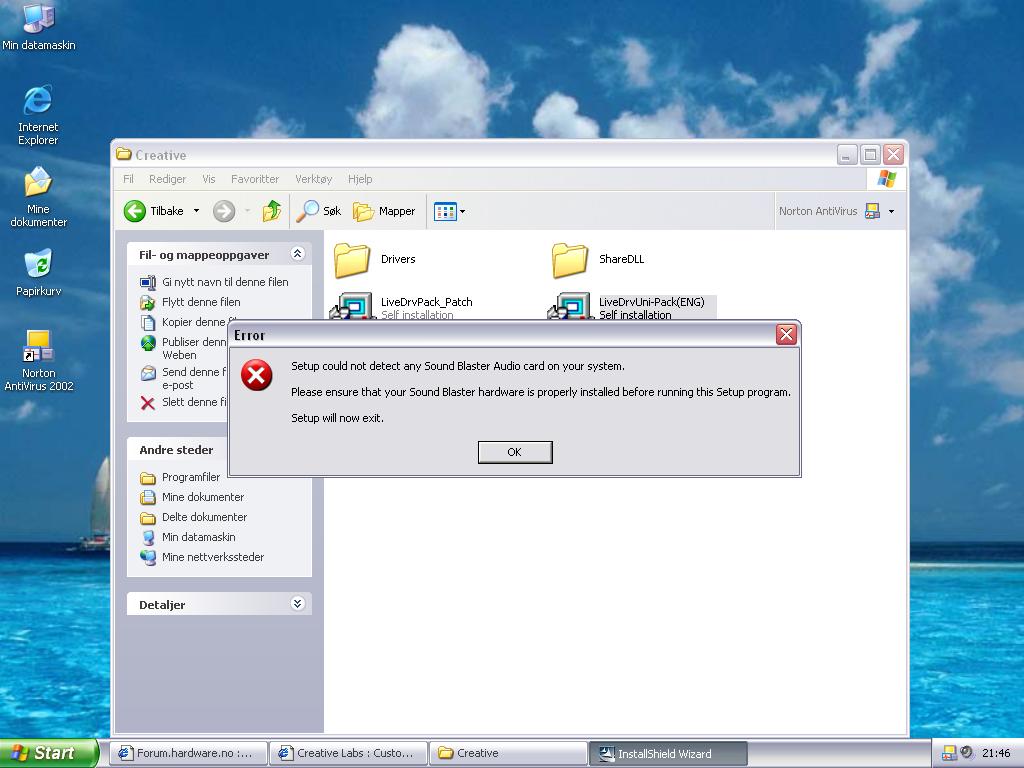Click the Send via e-post task

184,378
